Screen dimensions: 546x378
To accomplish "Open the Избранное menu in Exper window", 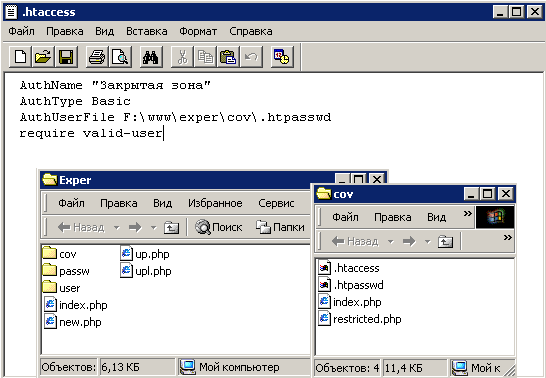I will 215,203.
